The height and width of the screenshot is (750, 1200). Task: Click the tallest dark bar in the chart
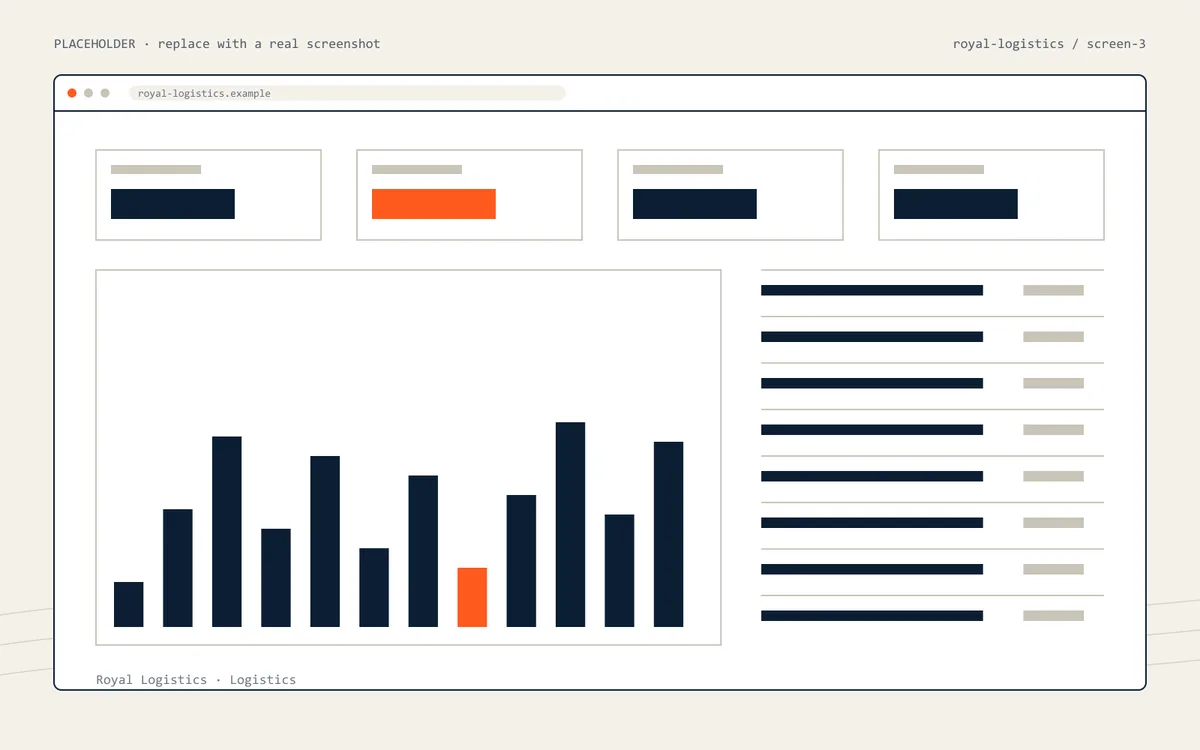click(570, 524)
